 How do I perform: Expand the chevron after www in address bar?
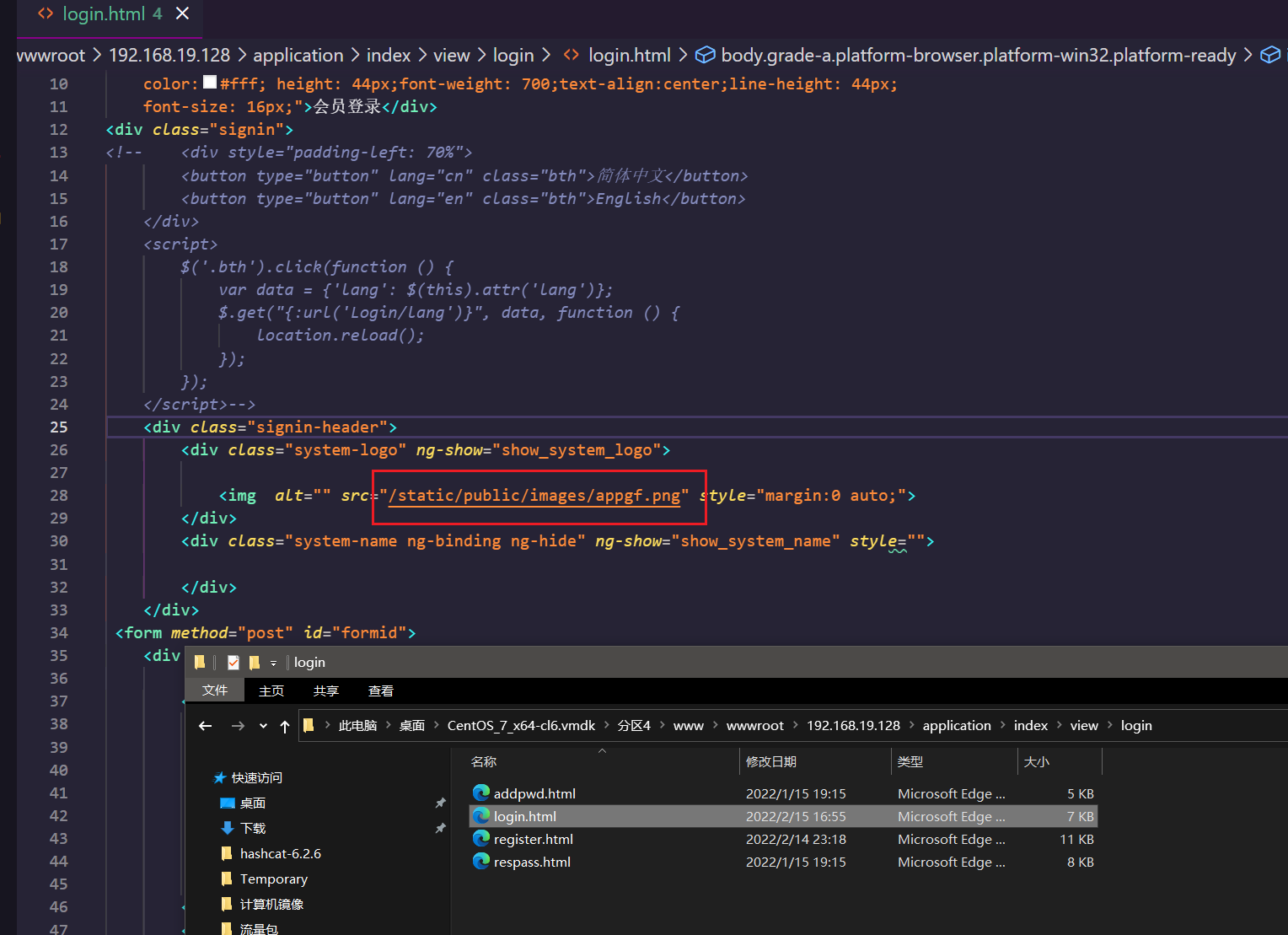(x=715, y=725)
